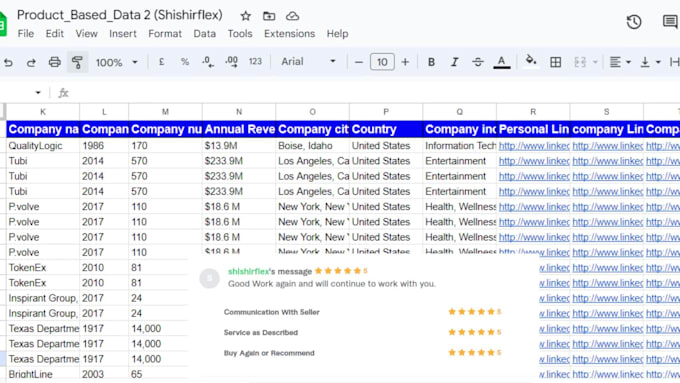Select Information Tech industry cell
Image resolution: width=680 pixels, height=383 pixels.
tap(460, 146)
